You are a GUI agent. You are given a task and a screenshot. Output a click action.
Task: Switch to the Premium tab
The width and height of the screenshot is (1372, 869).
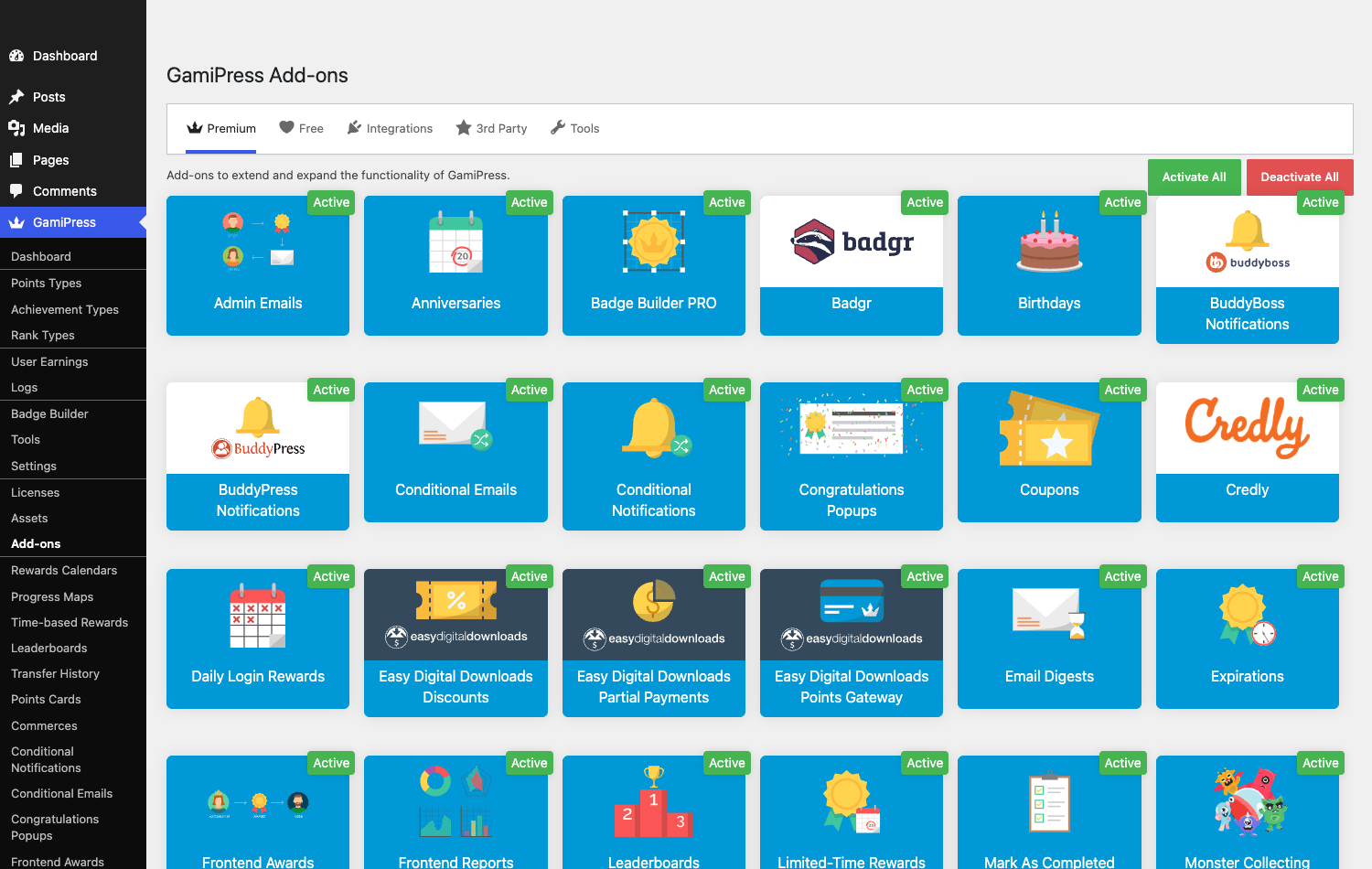221,128
